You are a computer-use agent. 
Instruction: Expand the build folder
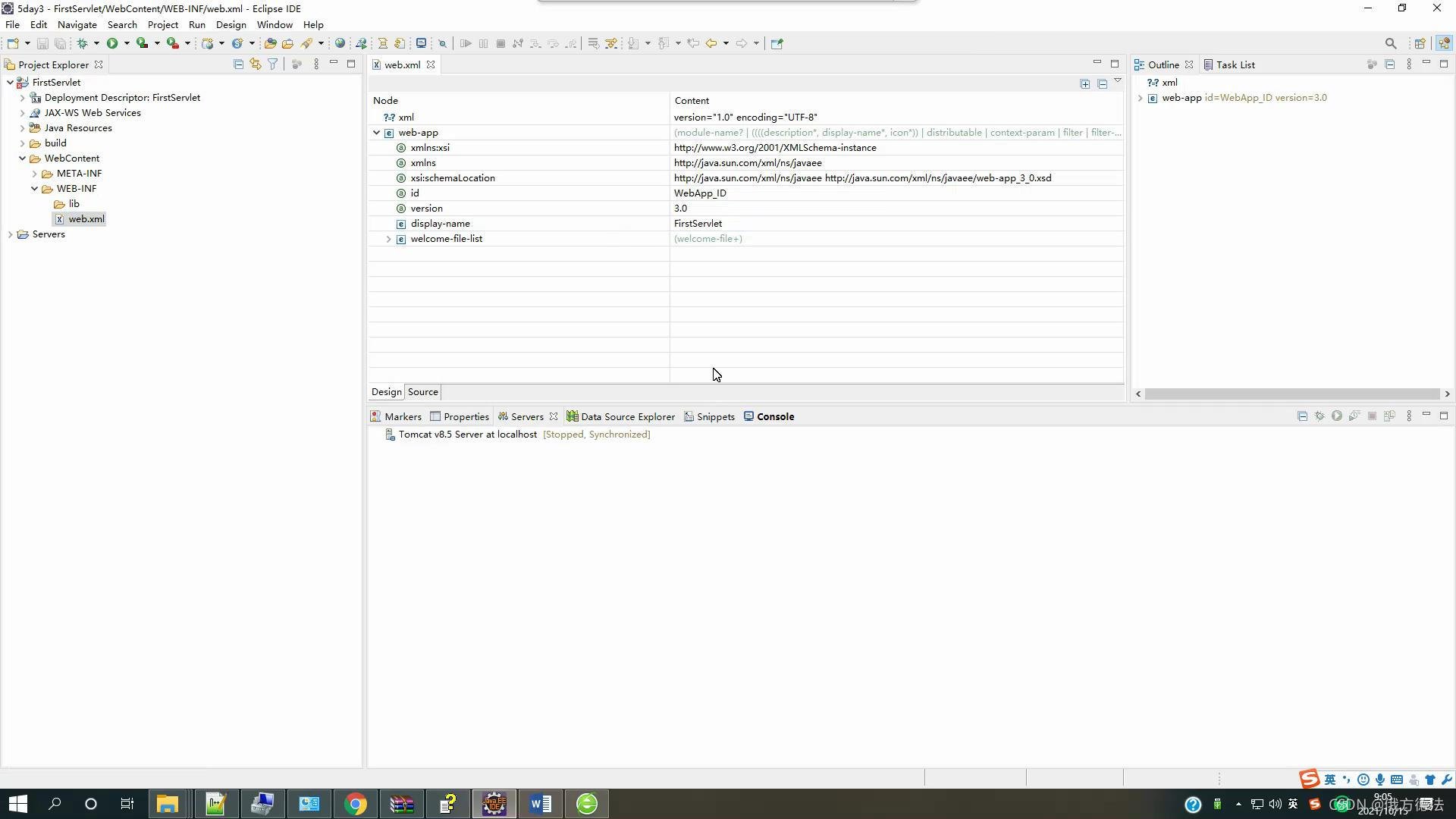[x=22, y=143]
